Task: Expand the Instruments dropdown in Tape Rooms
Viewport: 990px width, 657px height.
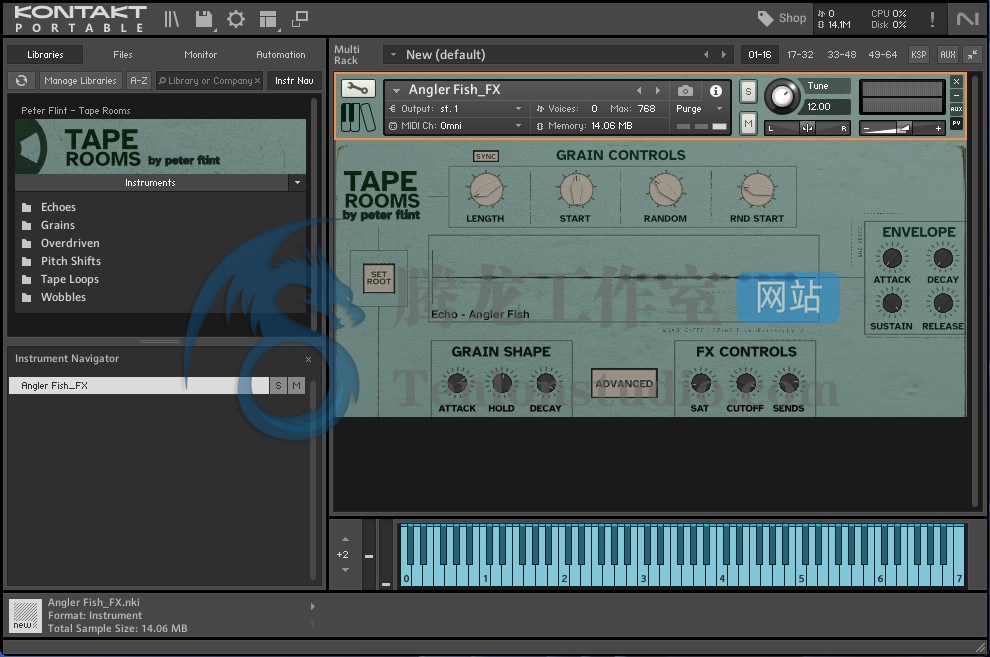Action: [x=297, y=183]
